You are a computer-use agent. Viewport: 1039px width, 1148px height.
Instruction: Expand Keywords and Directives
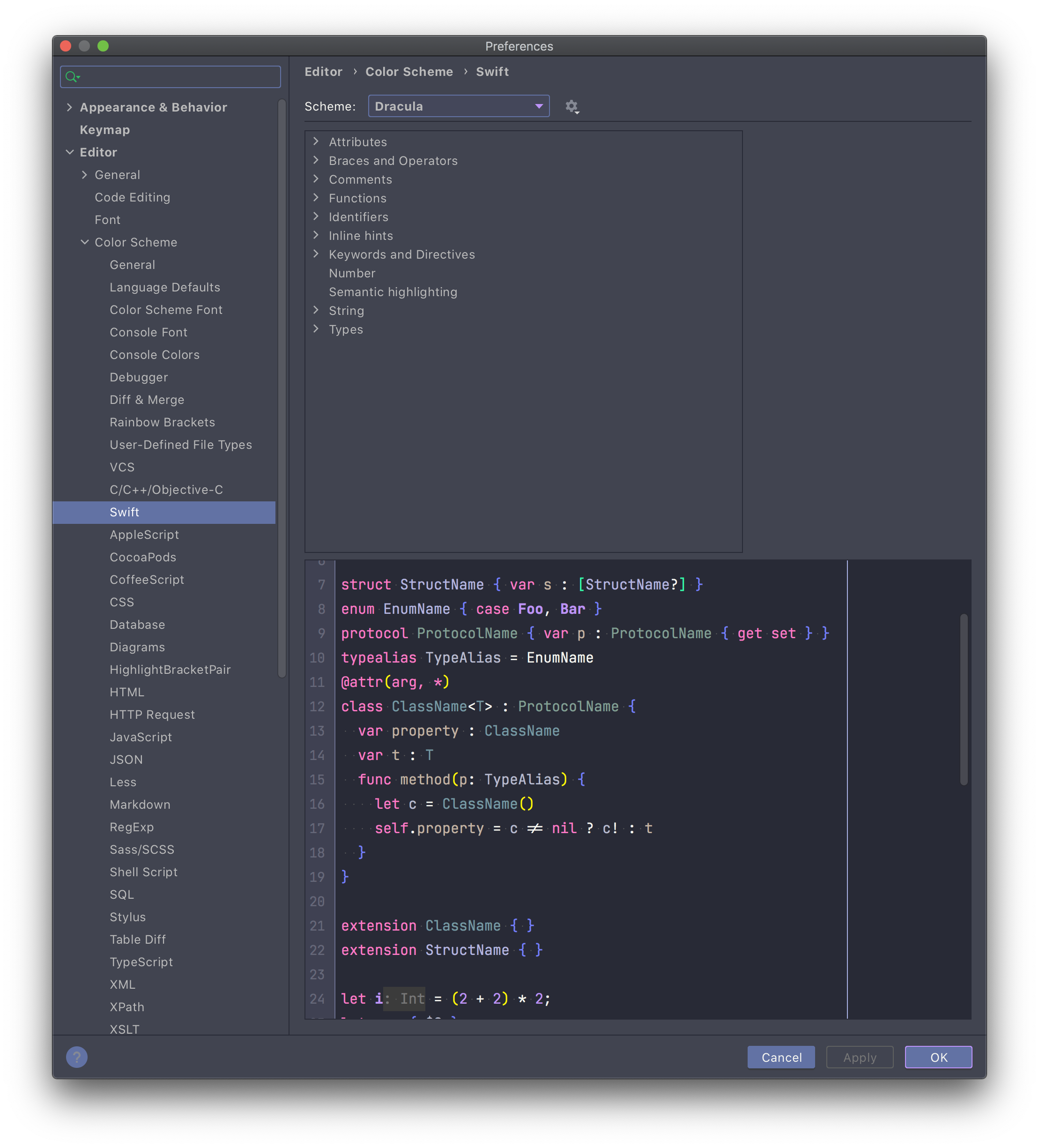point(317,254)
